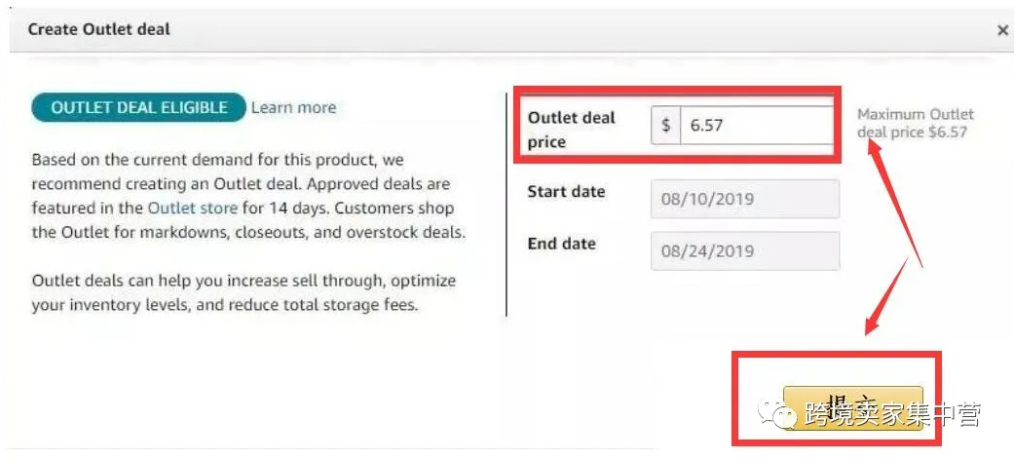Click the Maximum Outlet deal price hint
This screenshot has width=1019, height=468.
click(x=914, y=123)
